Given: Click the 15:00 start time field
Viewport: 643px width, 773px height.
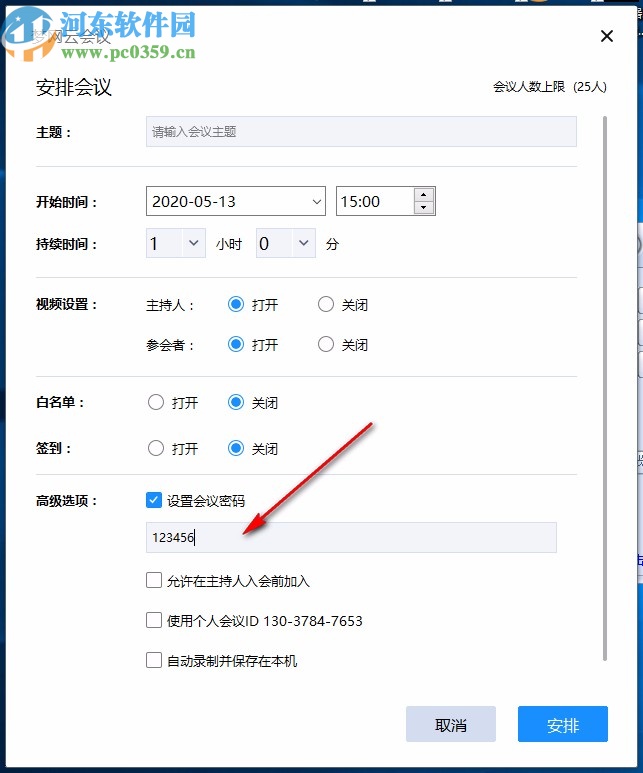Looking at the screenshot, I should tap(375, 201).
